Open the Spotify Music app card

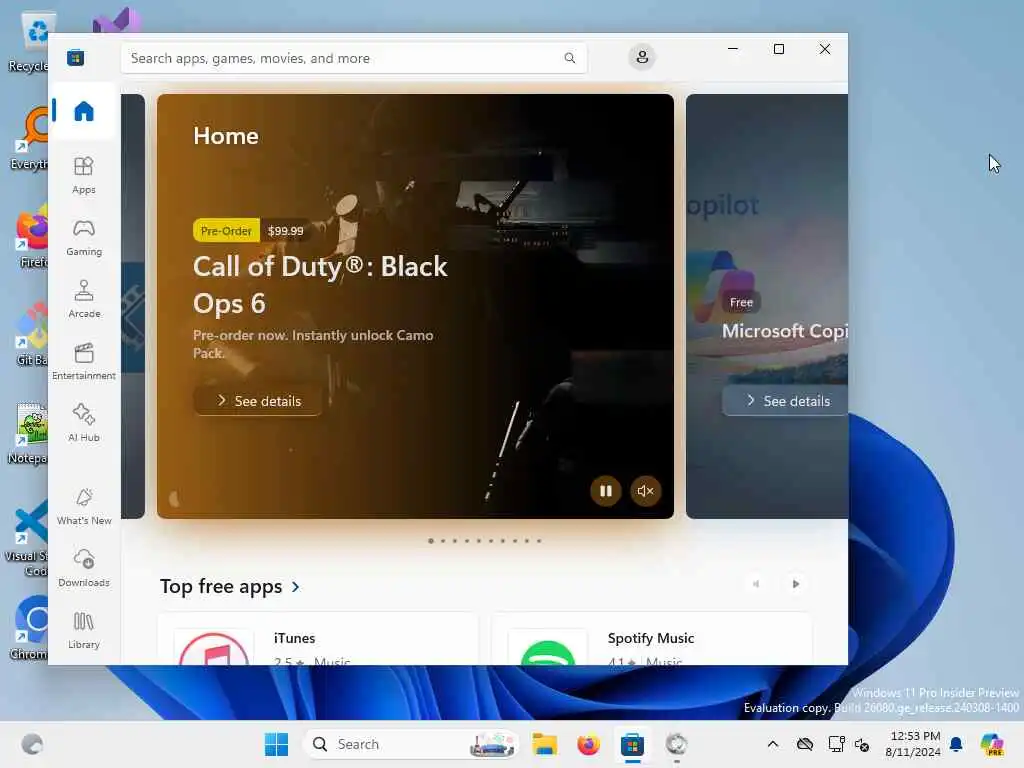[x=651, y=639]
